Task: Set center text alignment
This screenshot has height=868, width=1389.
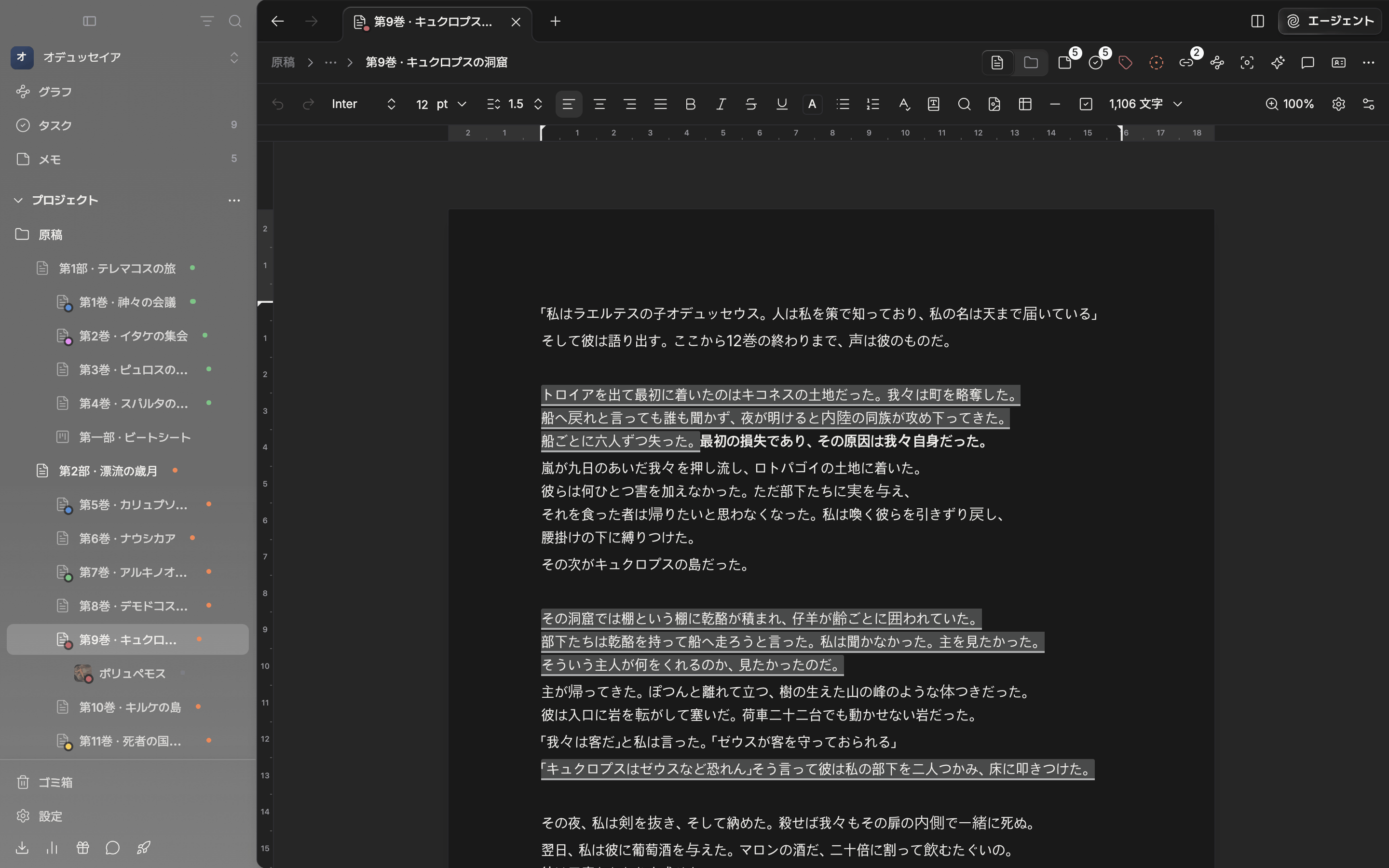Action: coord(600,104)
